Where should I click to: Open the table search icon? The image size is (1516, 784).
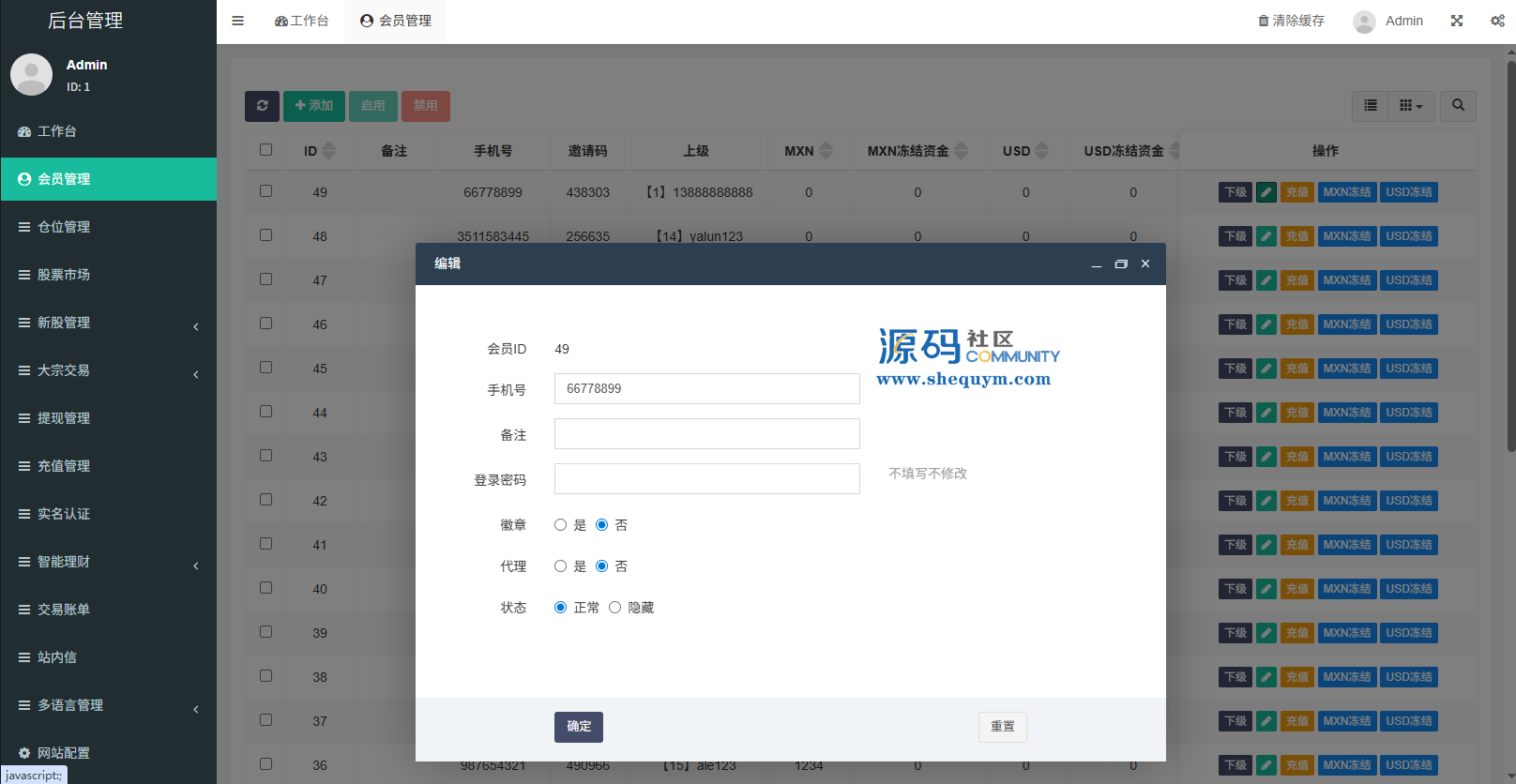[1458, 106]
